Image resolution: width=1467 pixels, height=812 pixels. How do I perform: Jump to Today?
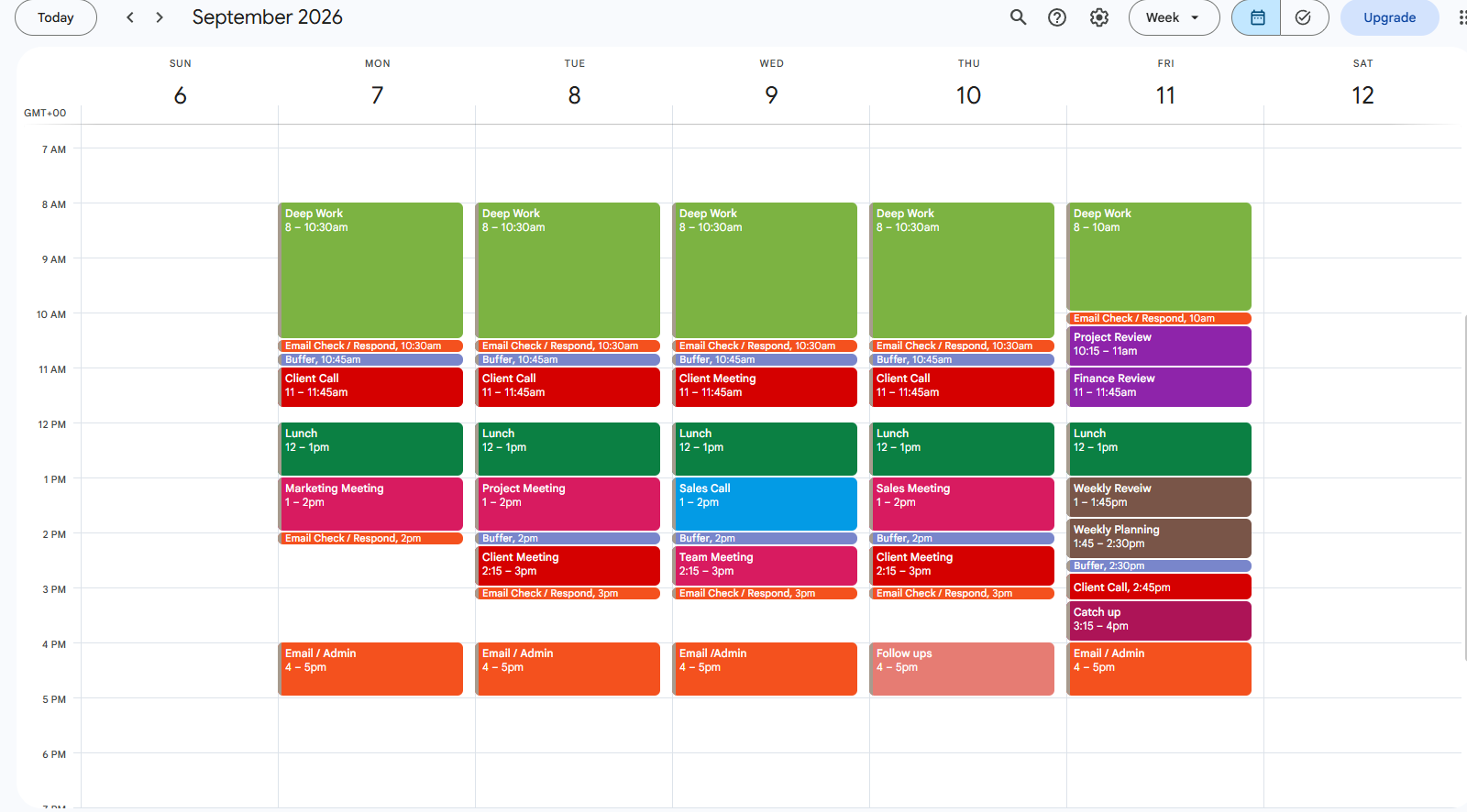click(56, 17)
